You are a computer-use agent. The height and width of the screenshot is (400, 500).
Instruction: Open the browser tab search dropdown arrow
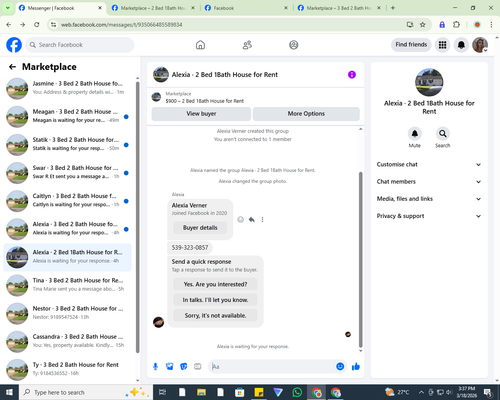pos(7,8)
